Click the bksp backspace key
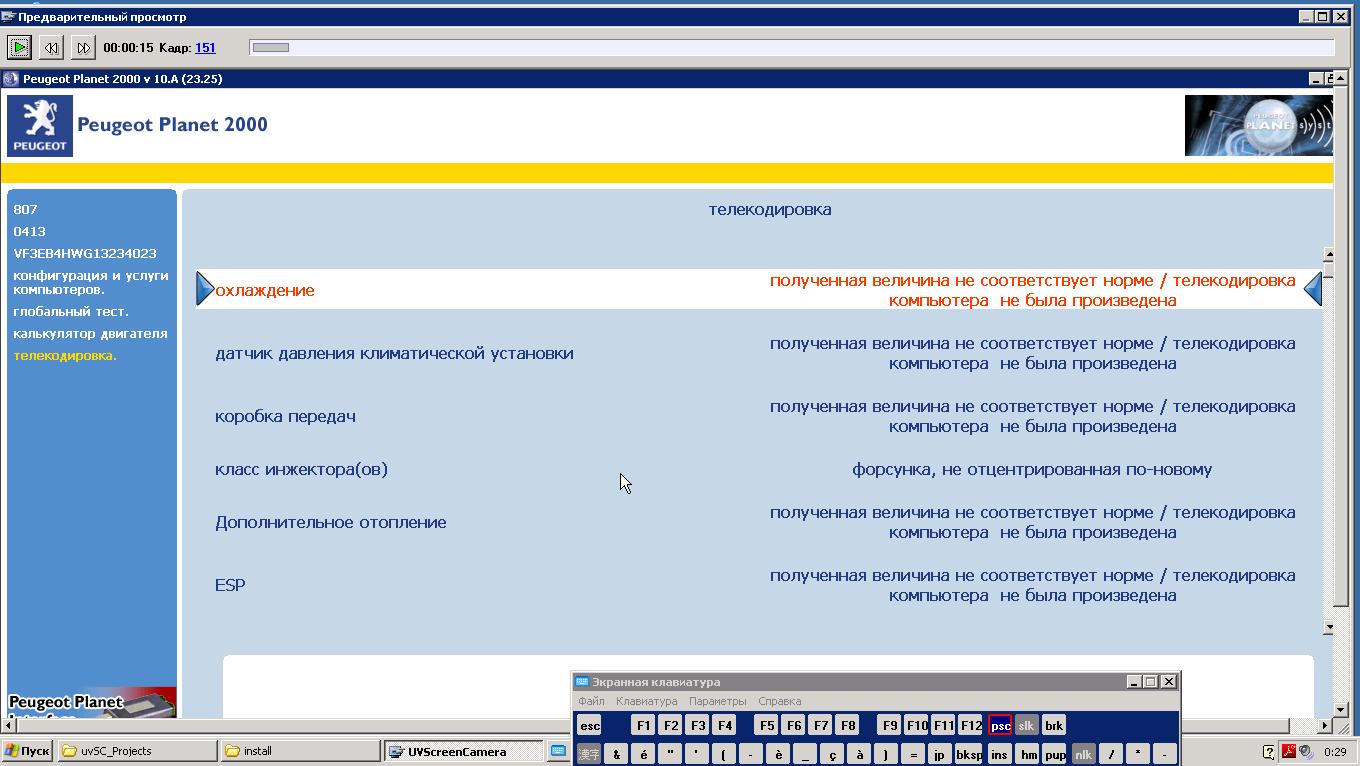This screenshot has width=1360, height=766. point(969,754)
